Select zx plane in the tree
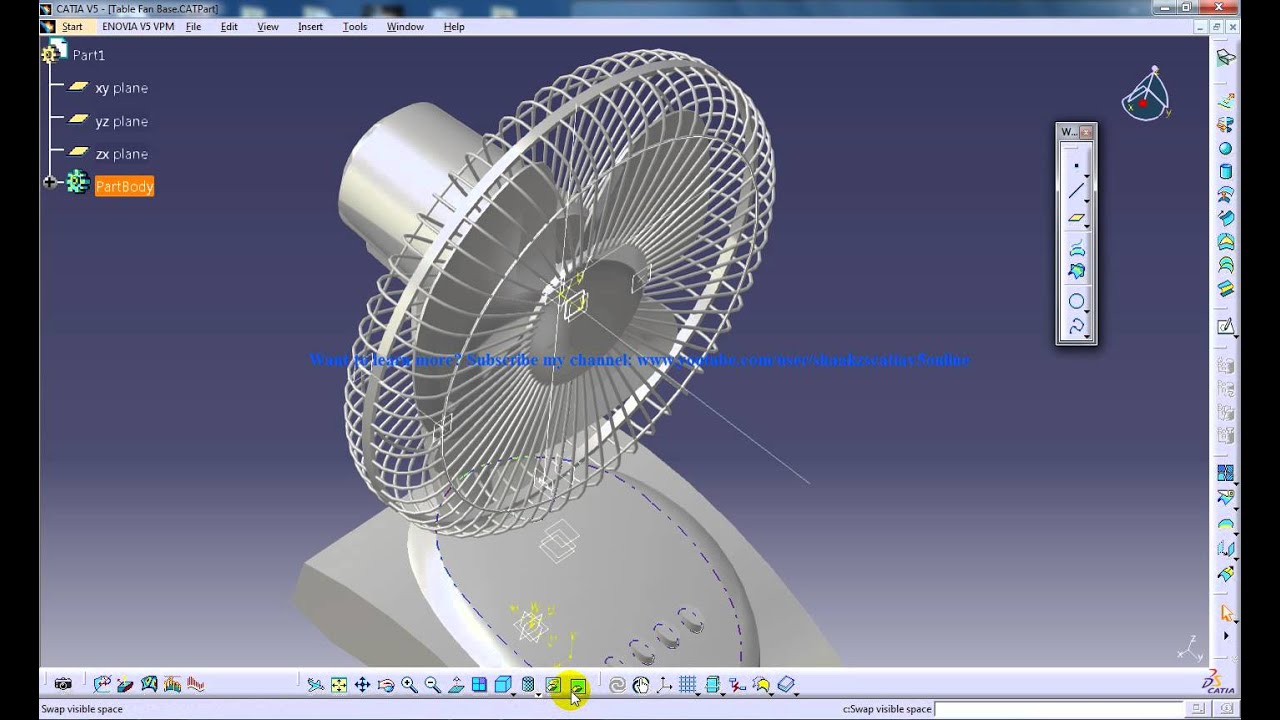Viewport: 1280px width, 720px height. [121, 154]
